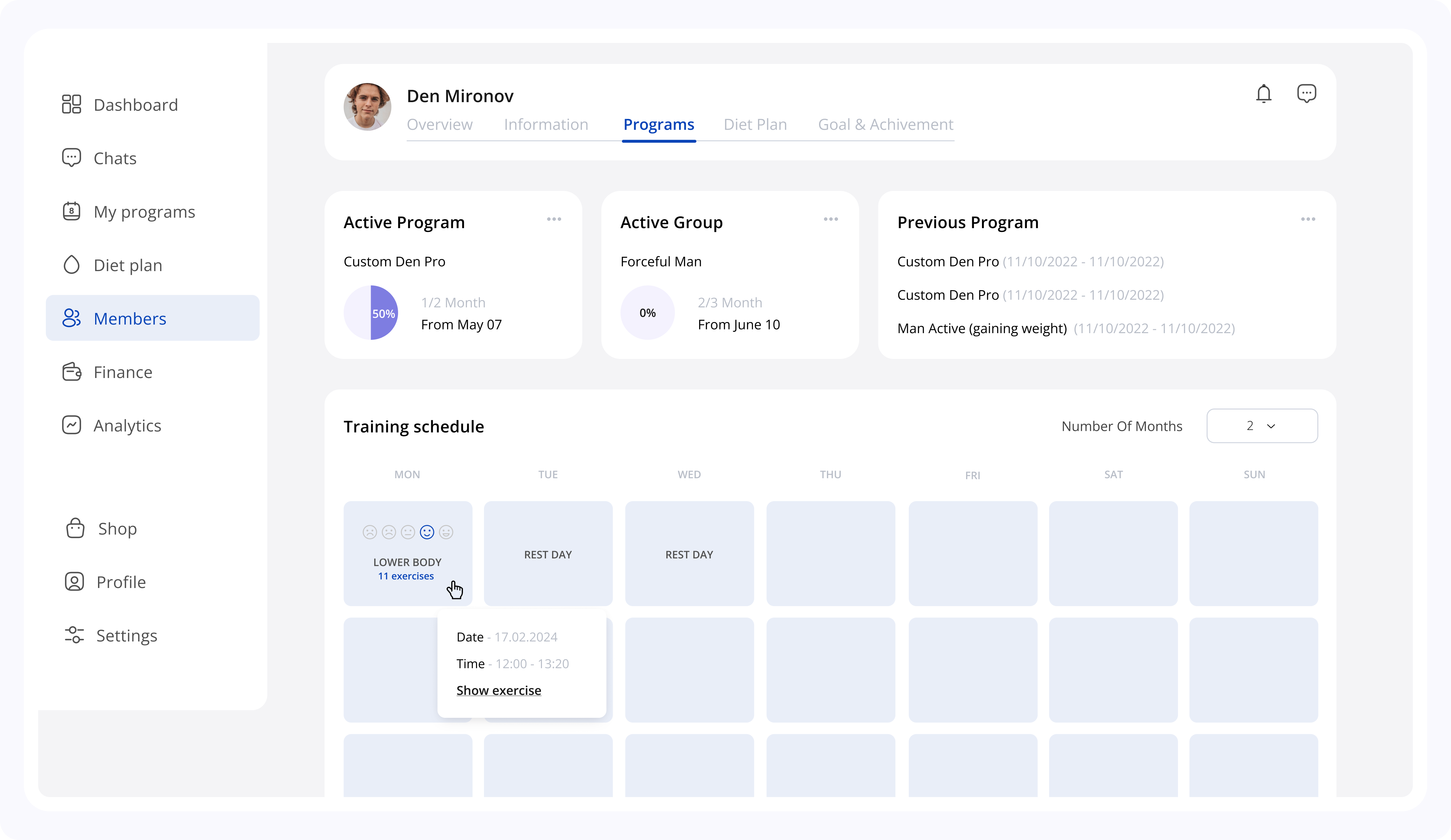Screen dimensions: 1451x840
Task: Switch to the Diet Plan tab
Action: click(x=755, y=124)
